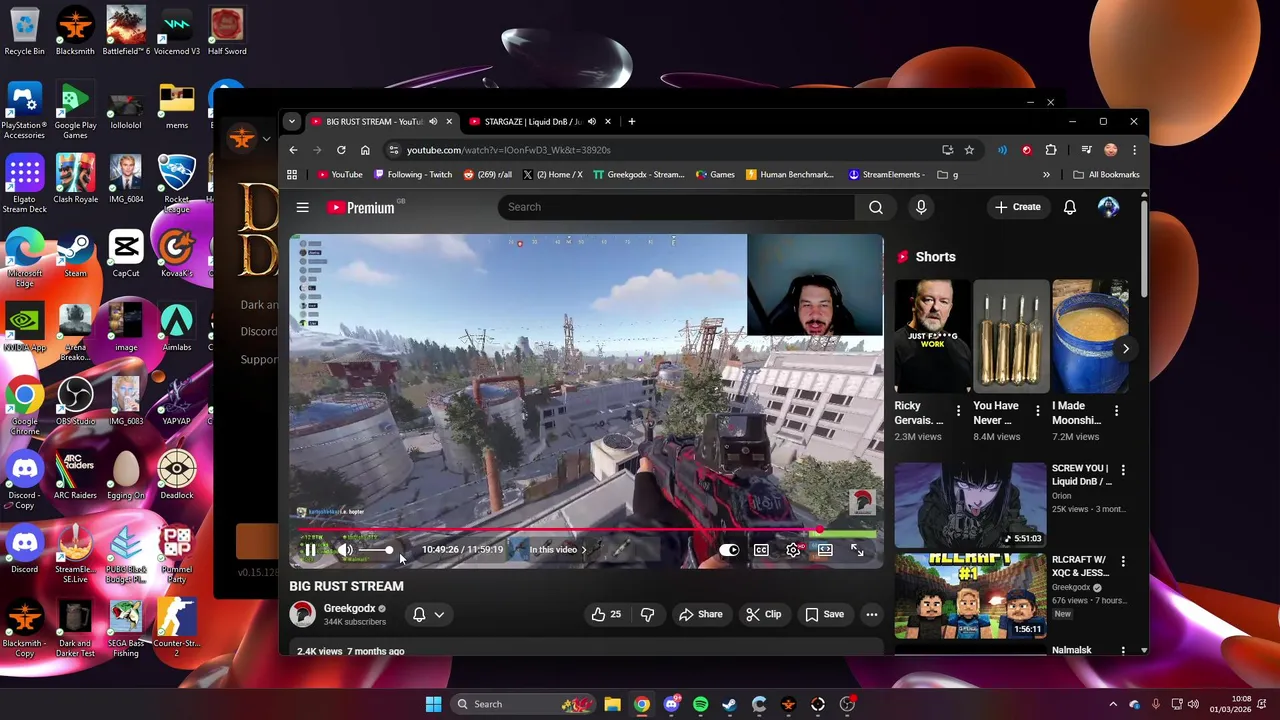
Task: Open the player settings gear
Action: click(x=793, y=550)
